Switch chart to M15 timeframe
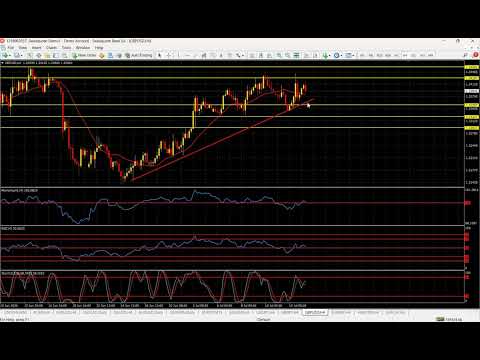The image size is (480, 360). tap(379, 55)
